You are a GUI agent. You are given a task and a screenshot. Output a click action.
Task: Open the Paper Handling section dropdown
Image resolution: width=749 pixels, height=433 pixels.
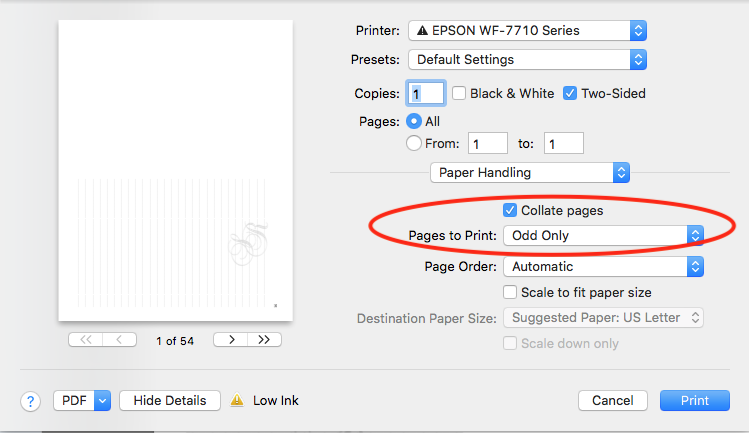point(530,173)
